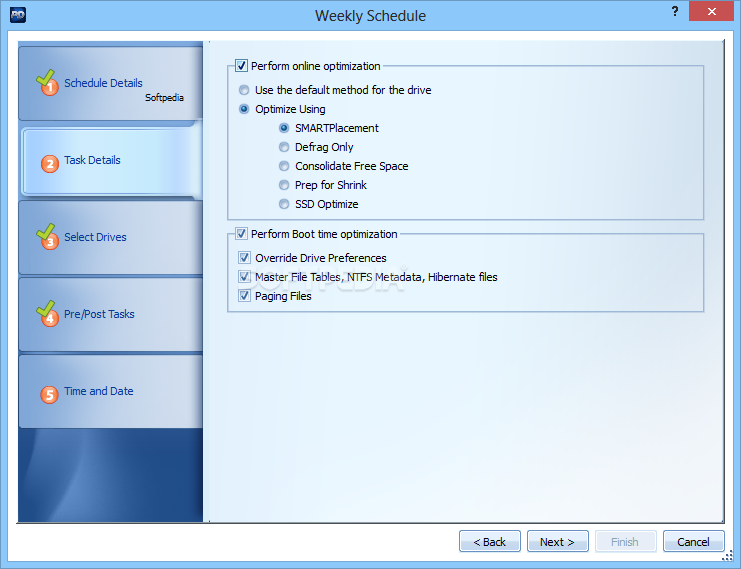741x569 pixels.
Task: Uncheck Override Drive Preferences
Action: pos(244,258)
